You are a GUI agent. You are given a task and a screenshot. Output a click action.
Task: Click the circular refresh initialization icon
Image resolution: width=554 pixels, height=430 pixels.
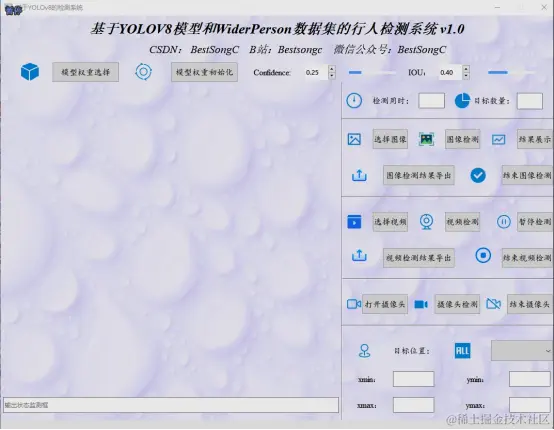pos(143,72)
